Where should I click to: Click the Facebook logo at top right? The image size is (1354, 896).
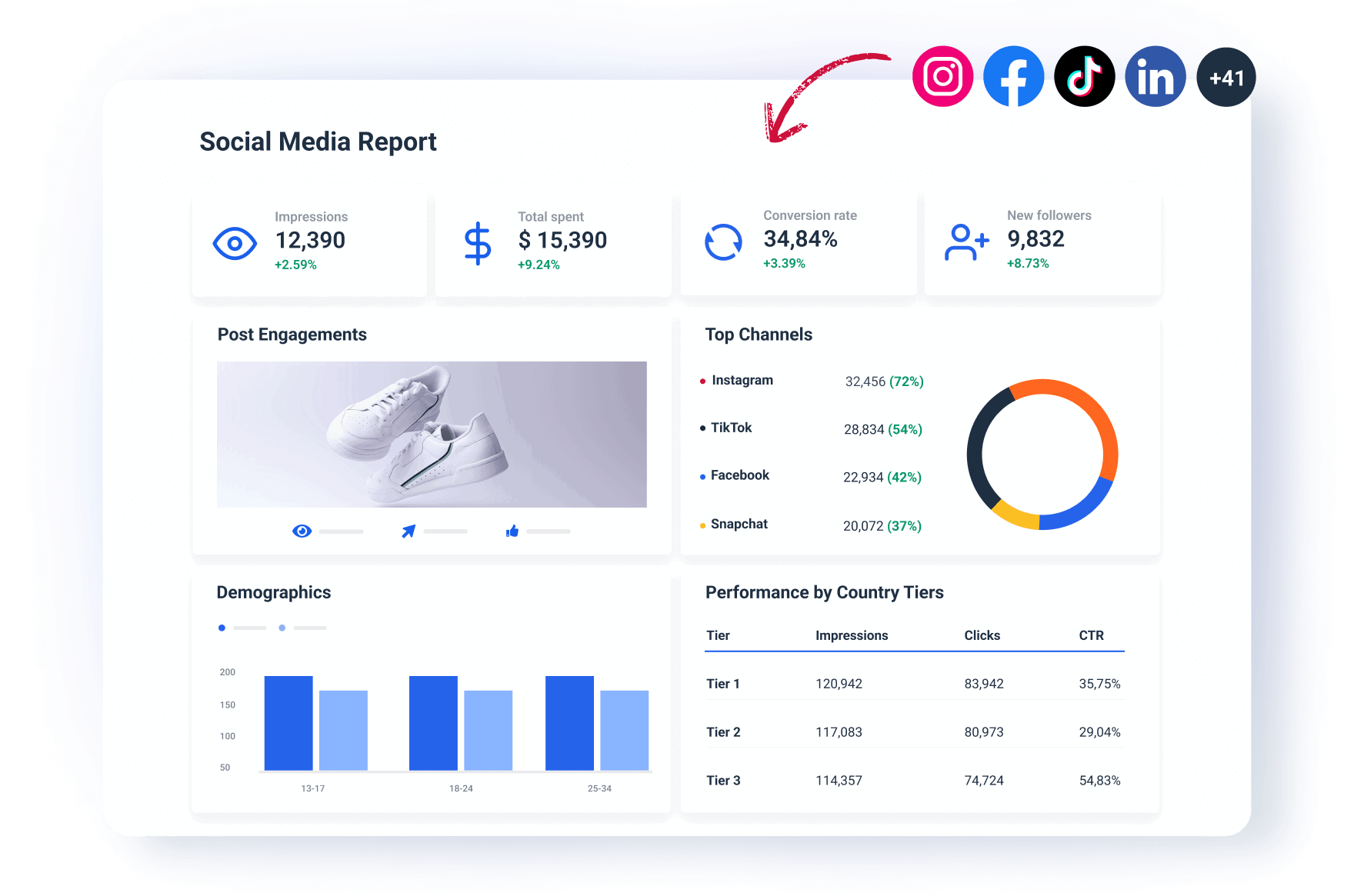coord(1013,75)
